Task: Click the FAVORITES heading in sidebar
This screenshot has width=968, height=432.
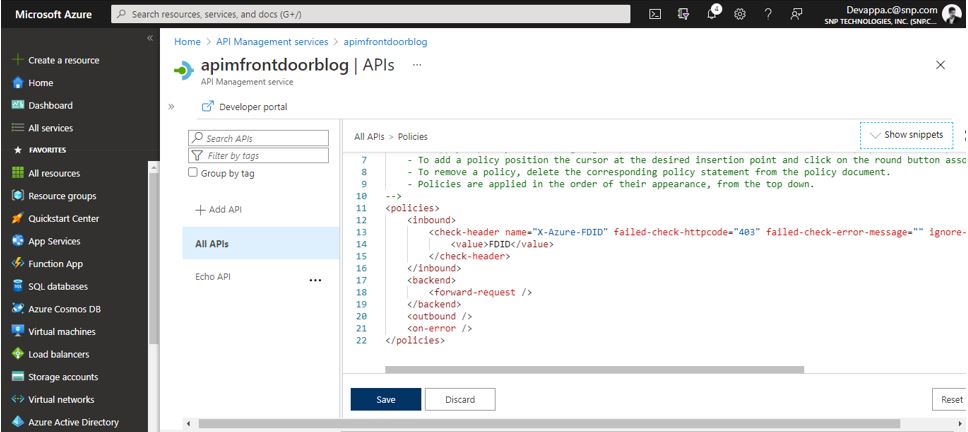Action: [x=47, y=150]
